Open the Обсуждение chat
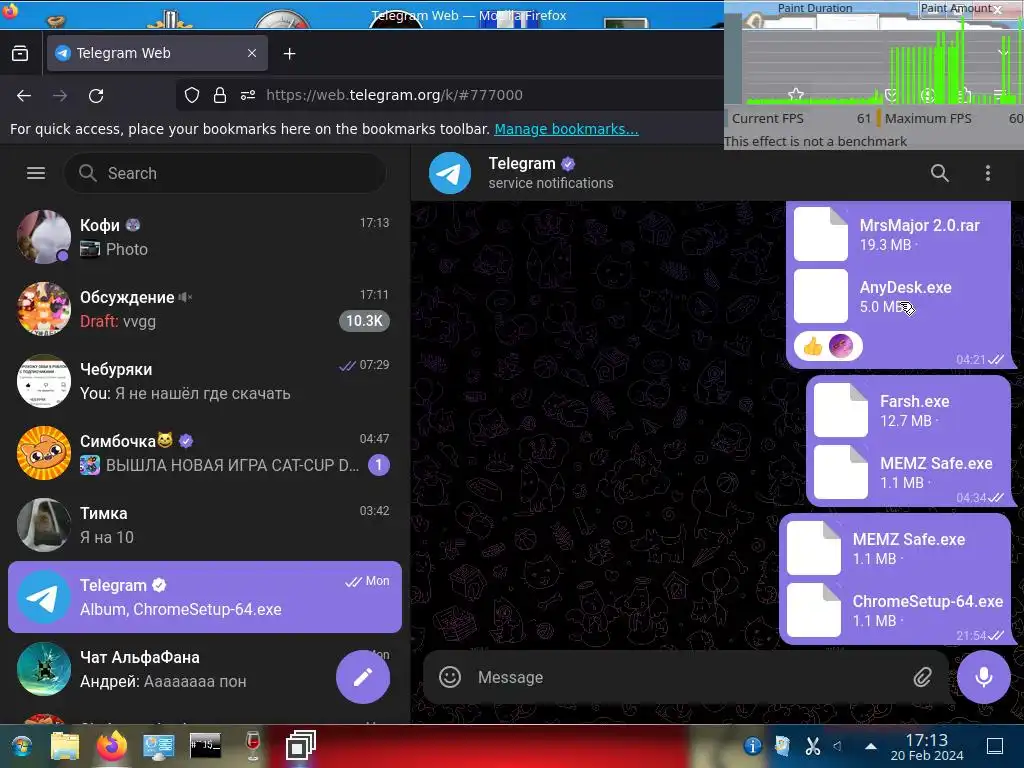The height and width of the screenshot is (768, 1024). click(205, 309)
